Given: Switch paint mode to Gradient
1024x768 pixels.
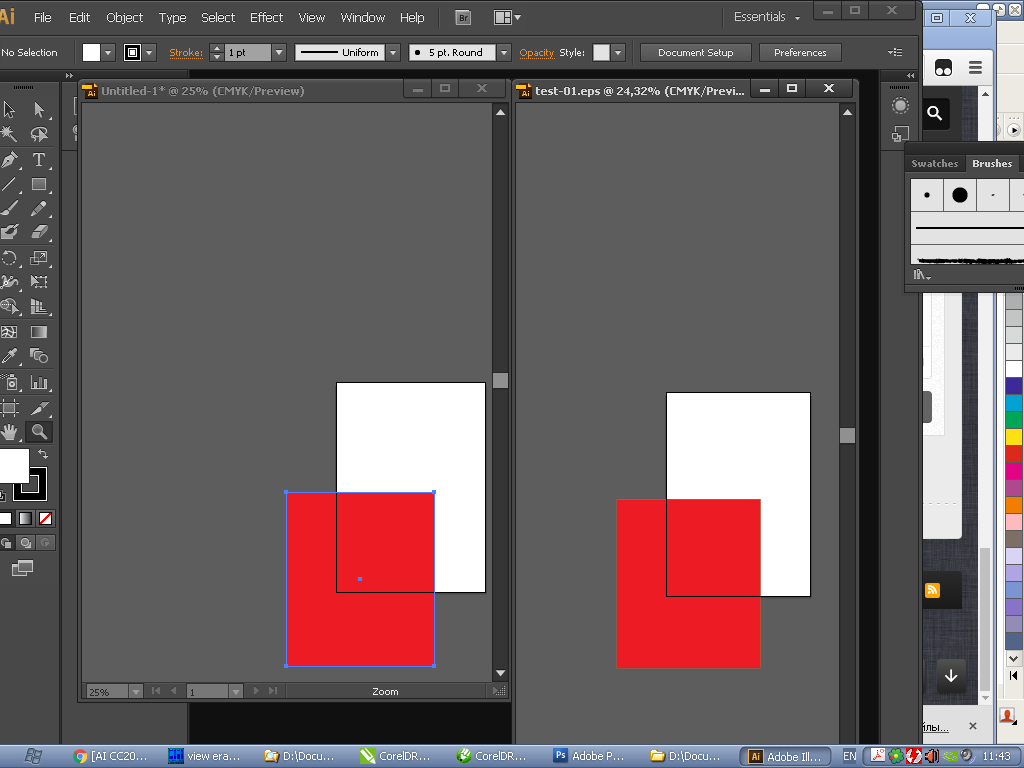Looking at the screenshot, I should click(25, 518).
